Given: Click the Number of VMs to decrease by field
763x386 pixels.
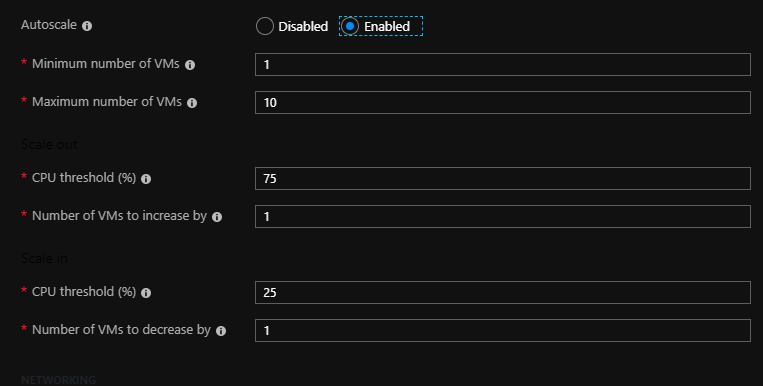Looking at the screenshot, I should coord(503,330).
